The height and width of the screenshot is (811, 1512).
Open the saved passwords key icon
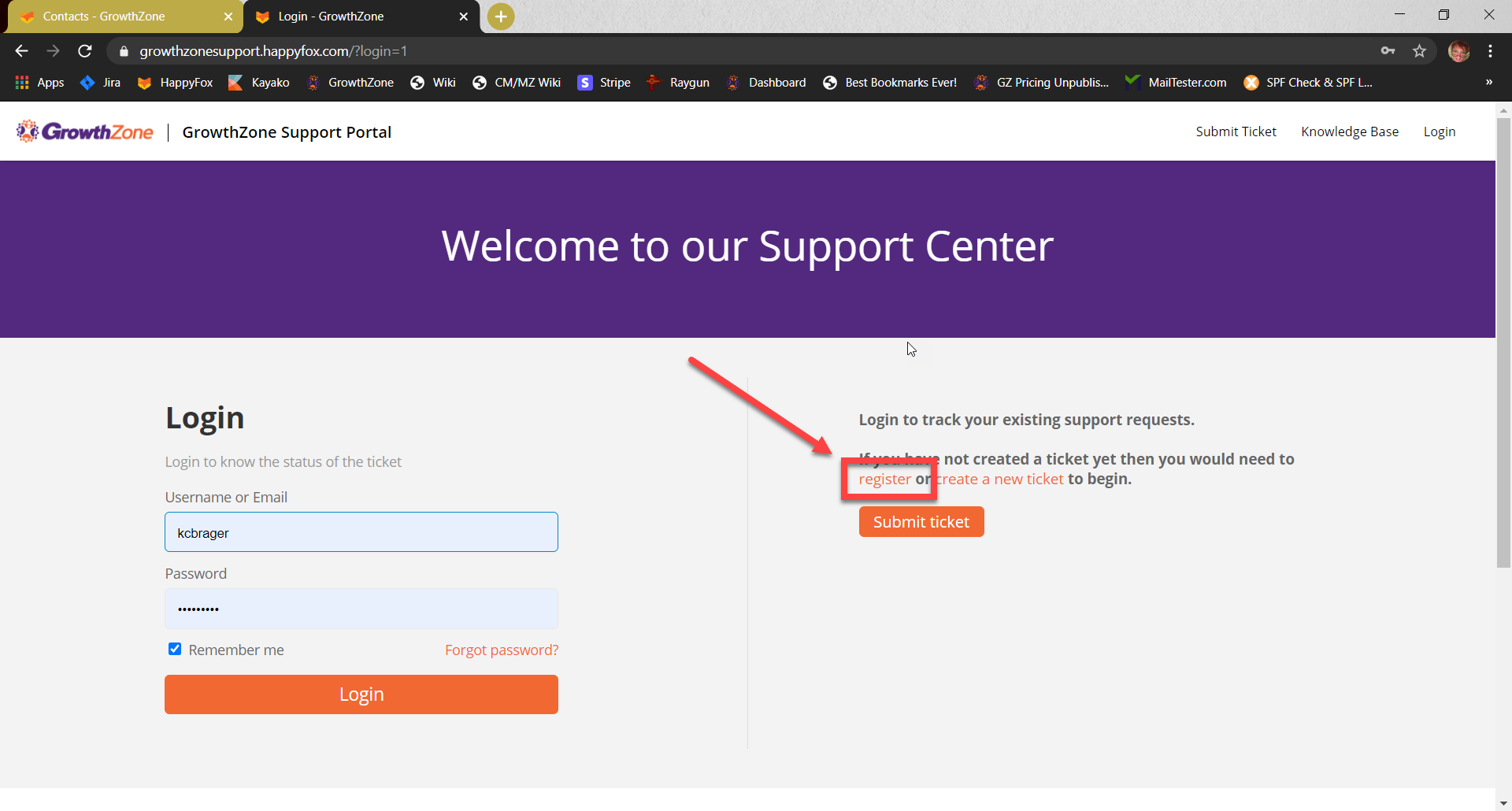click(x=1388, y=51)
